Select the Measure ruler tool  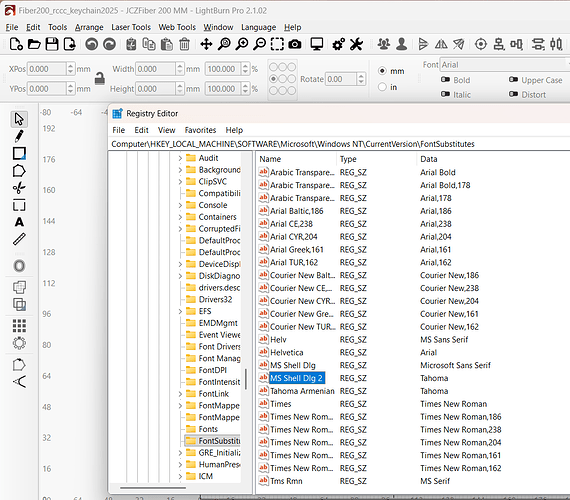point(19,239)
